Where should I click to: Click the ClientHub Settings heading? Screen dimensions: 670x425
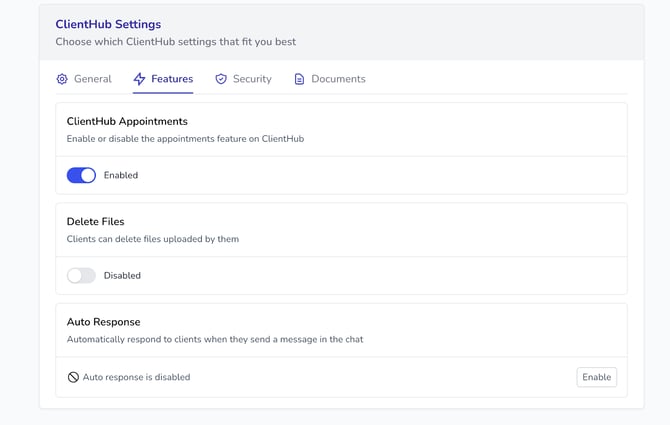pos(108,24)
